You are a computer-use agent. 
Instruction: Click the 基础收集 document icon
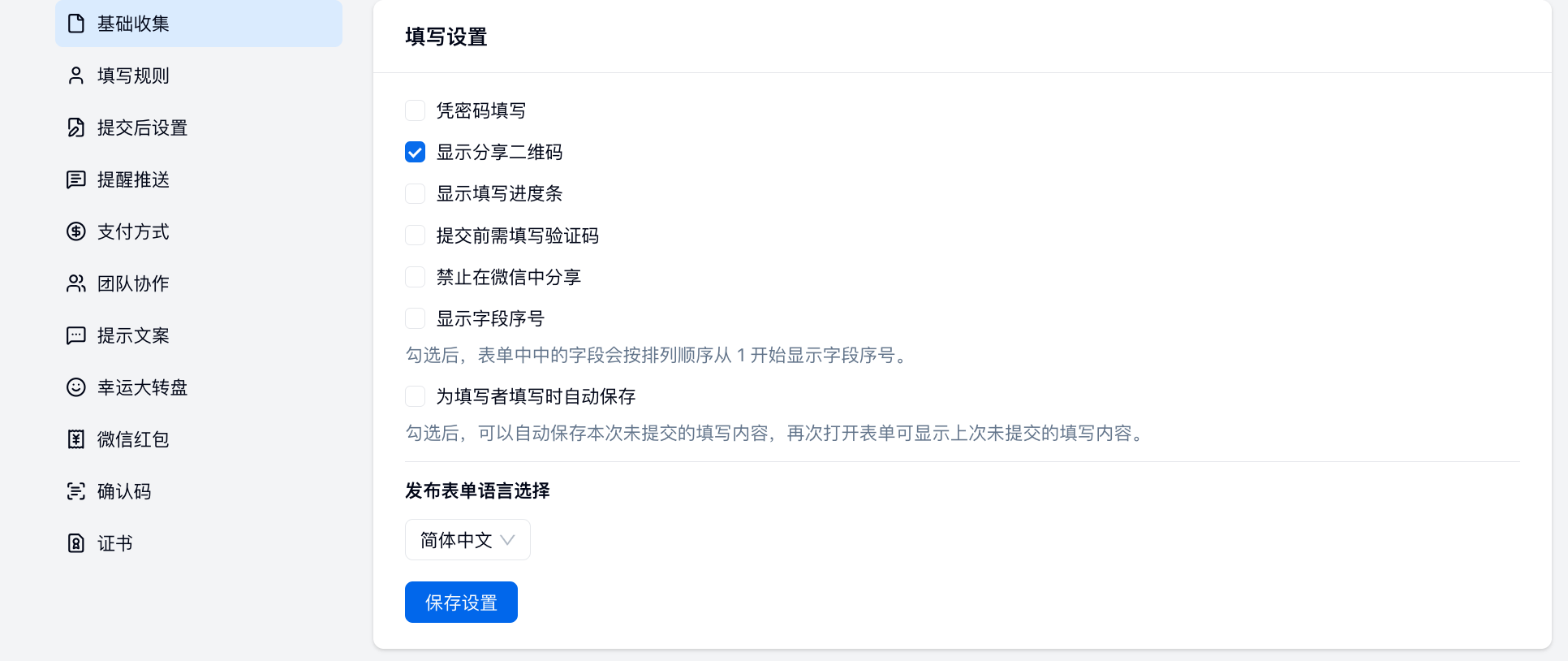tap(76, 24)
